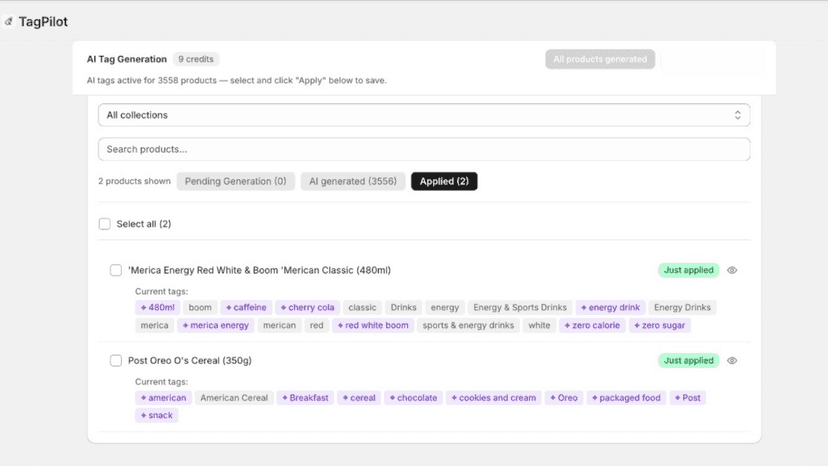Click the 480ml tag
Image resolution: width=828 pixels, height=466 pixels.
pyautogui.click(x=157, y=307)
